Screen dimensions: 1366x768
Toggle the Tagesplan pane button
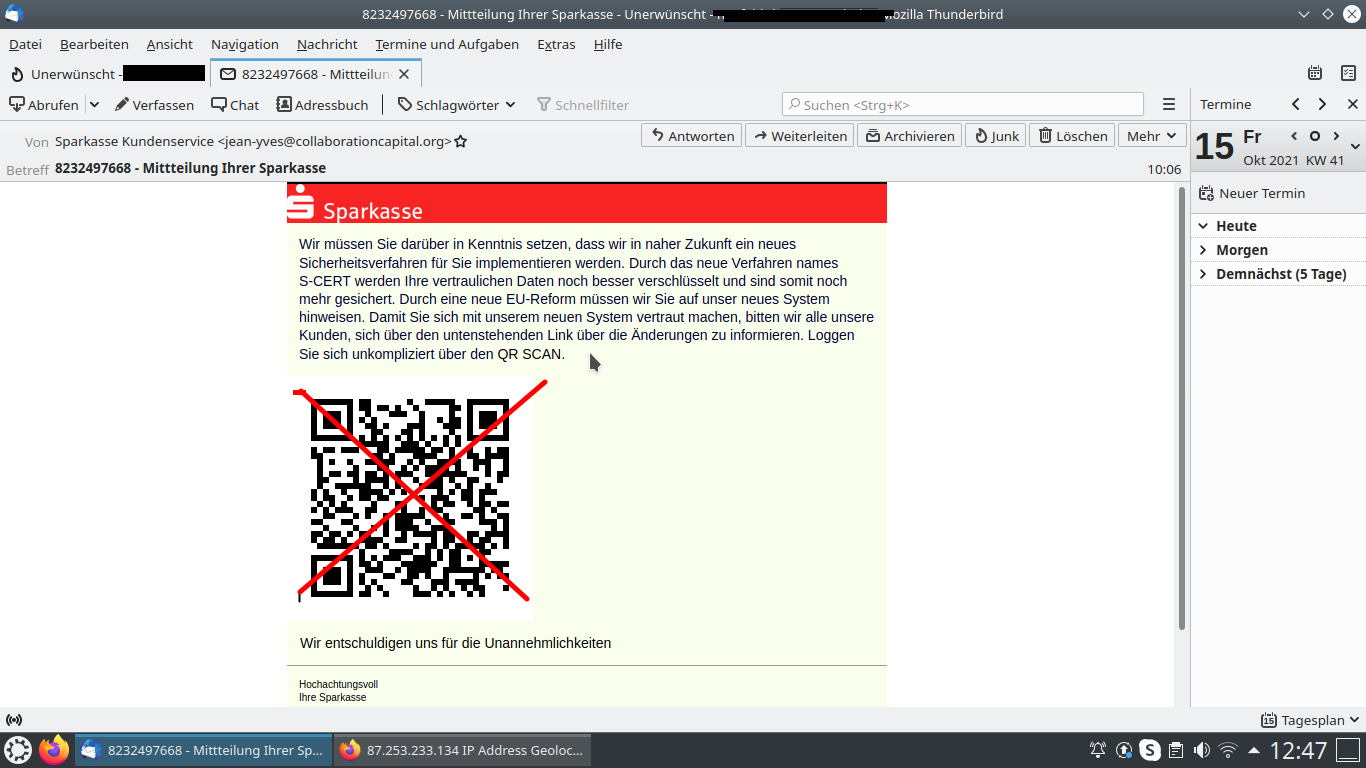pyautogui.click(x=1310, y=720)
